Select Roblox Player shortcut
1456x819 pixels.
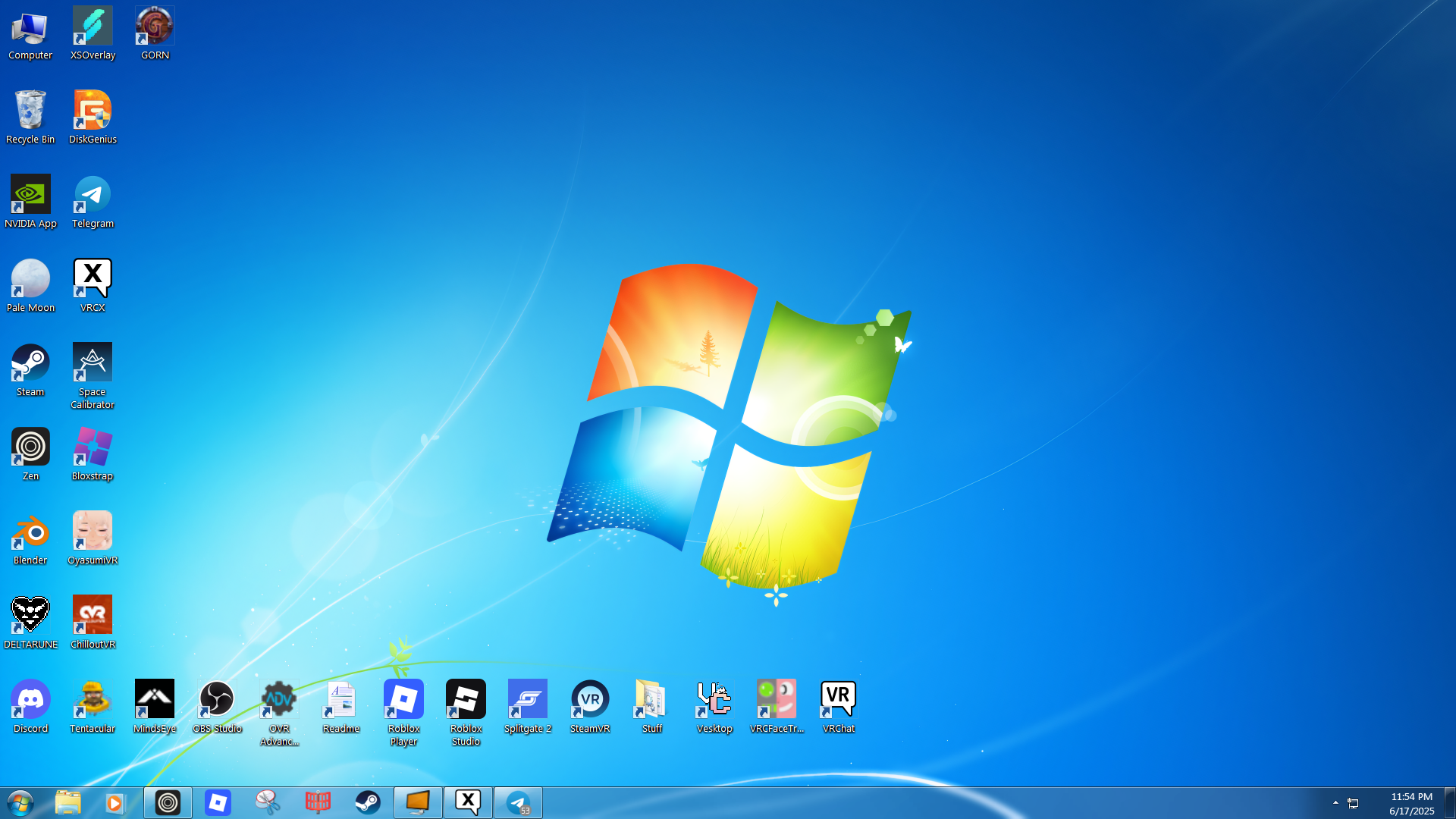tap(403, 714)
